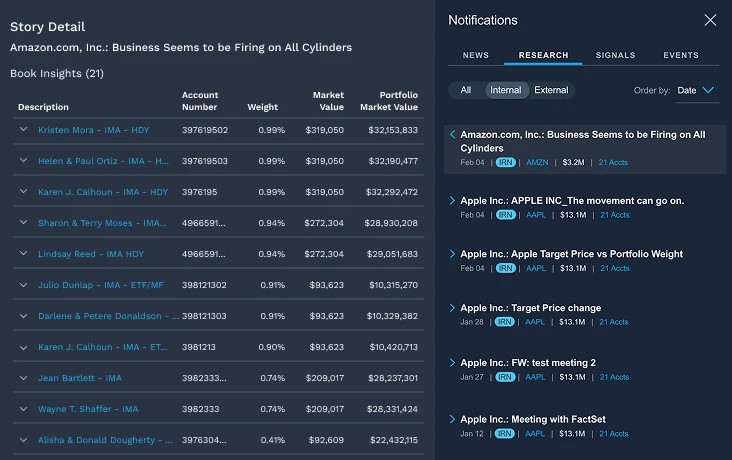Screen dimensions: 732x460
Task: Open Julio Dunlap - IMA - ETF/MF link
Action: point(101,285)
